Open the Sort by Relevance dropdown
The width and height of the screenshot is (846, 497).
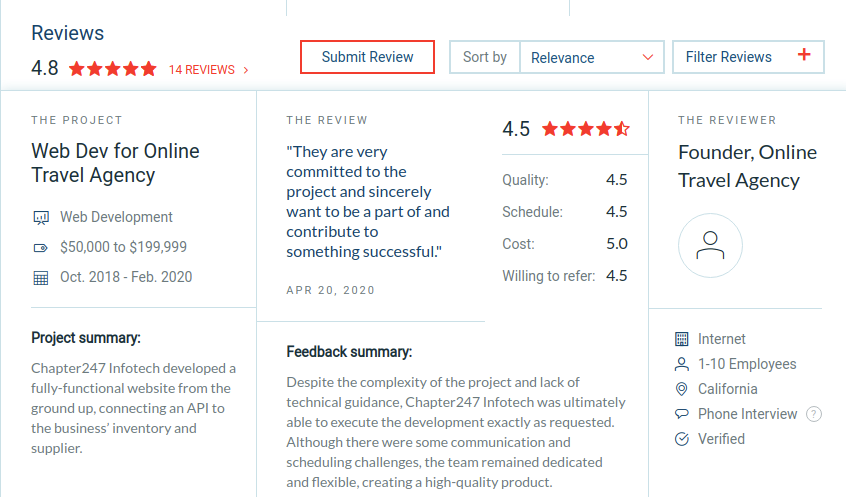click(x=592, y=57)
